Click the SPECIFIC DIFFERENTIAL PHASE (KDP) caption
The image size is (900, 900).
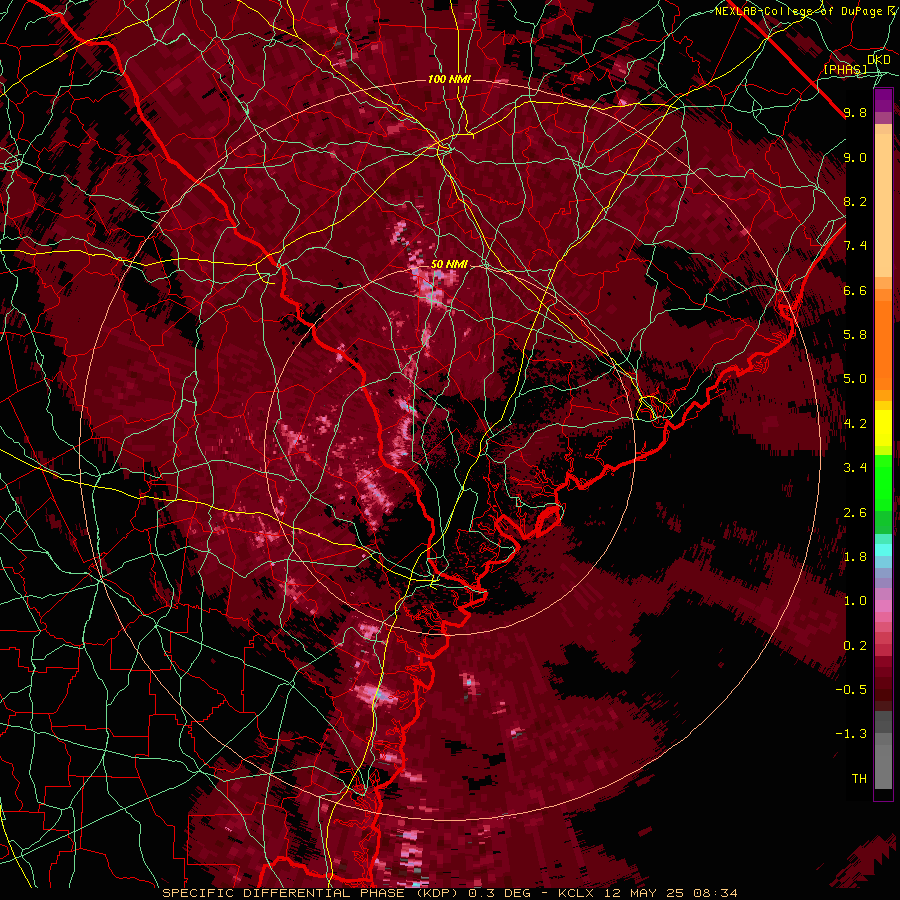click(312, 893)
